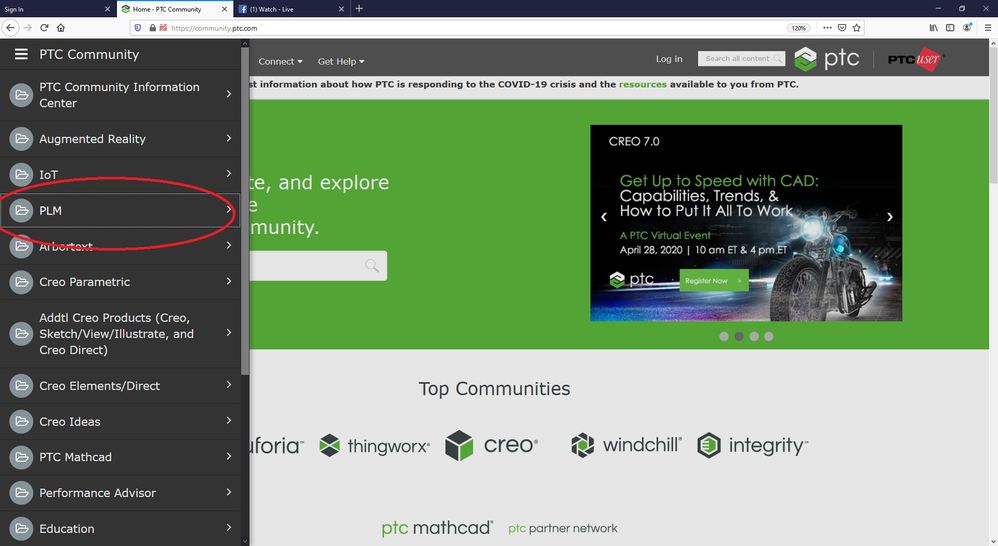Click the Register Now button on banner
This screenshot has height=546, width=998.
[713, 281]
